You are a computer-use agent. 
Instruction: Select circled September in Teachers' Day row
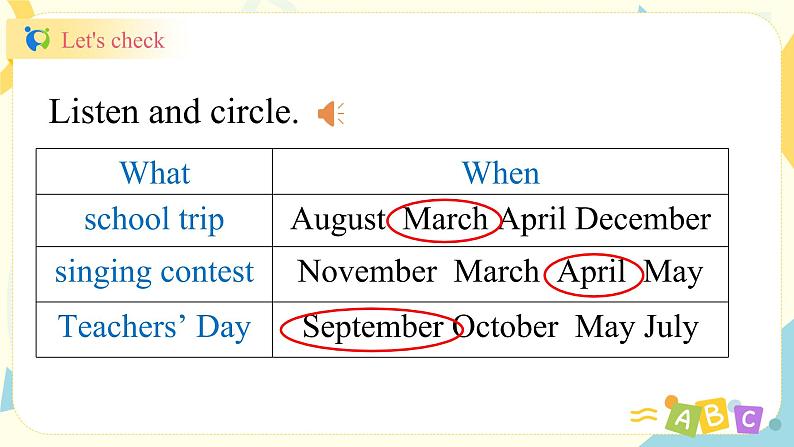[372, 327]
